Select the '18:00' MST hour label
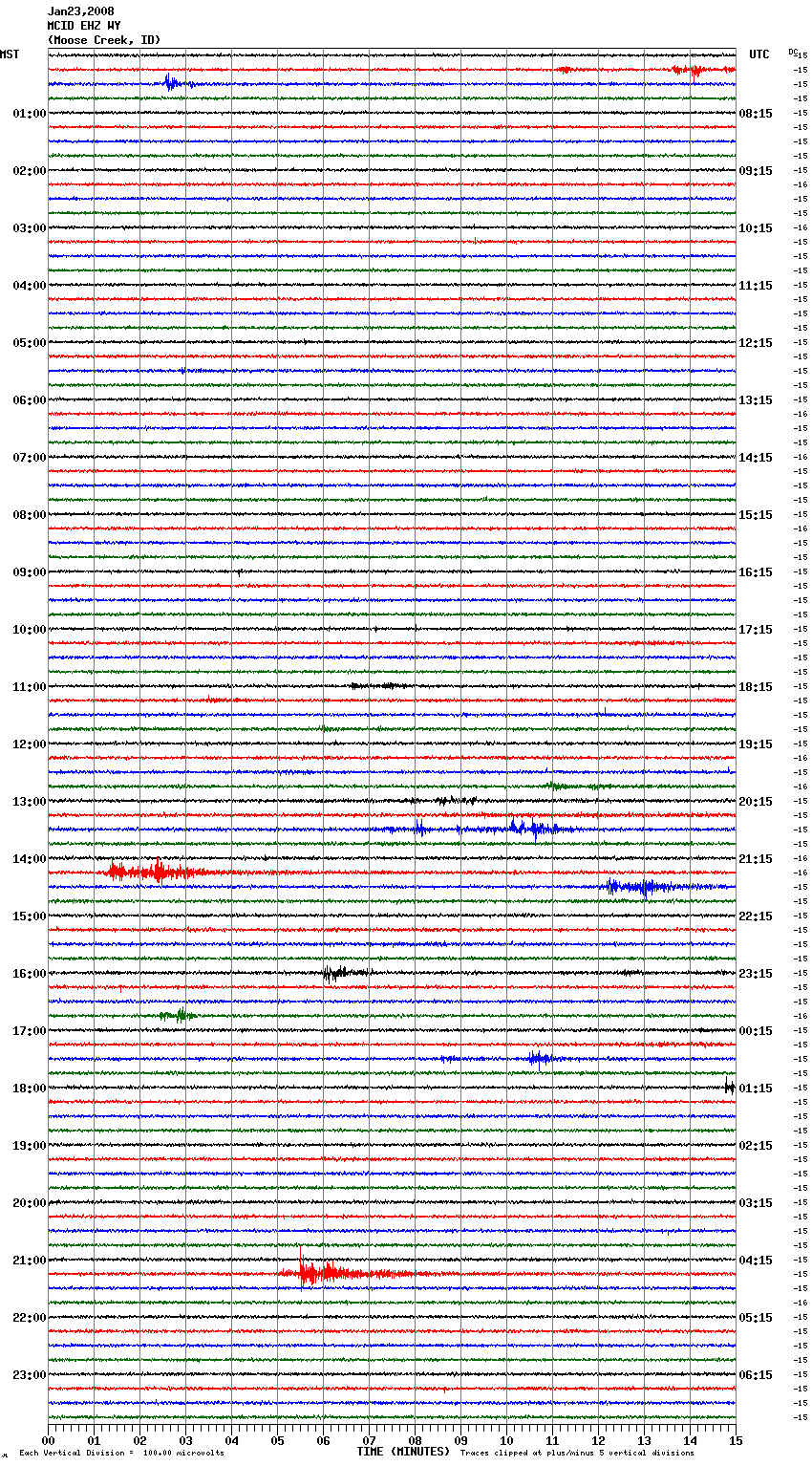 coord(29,1089)
